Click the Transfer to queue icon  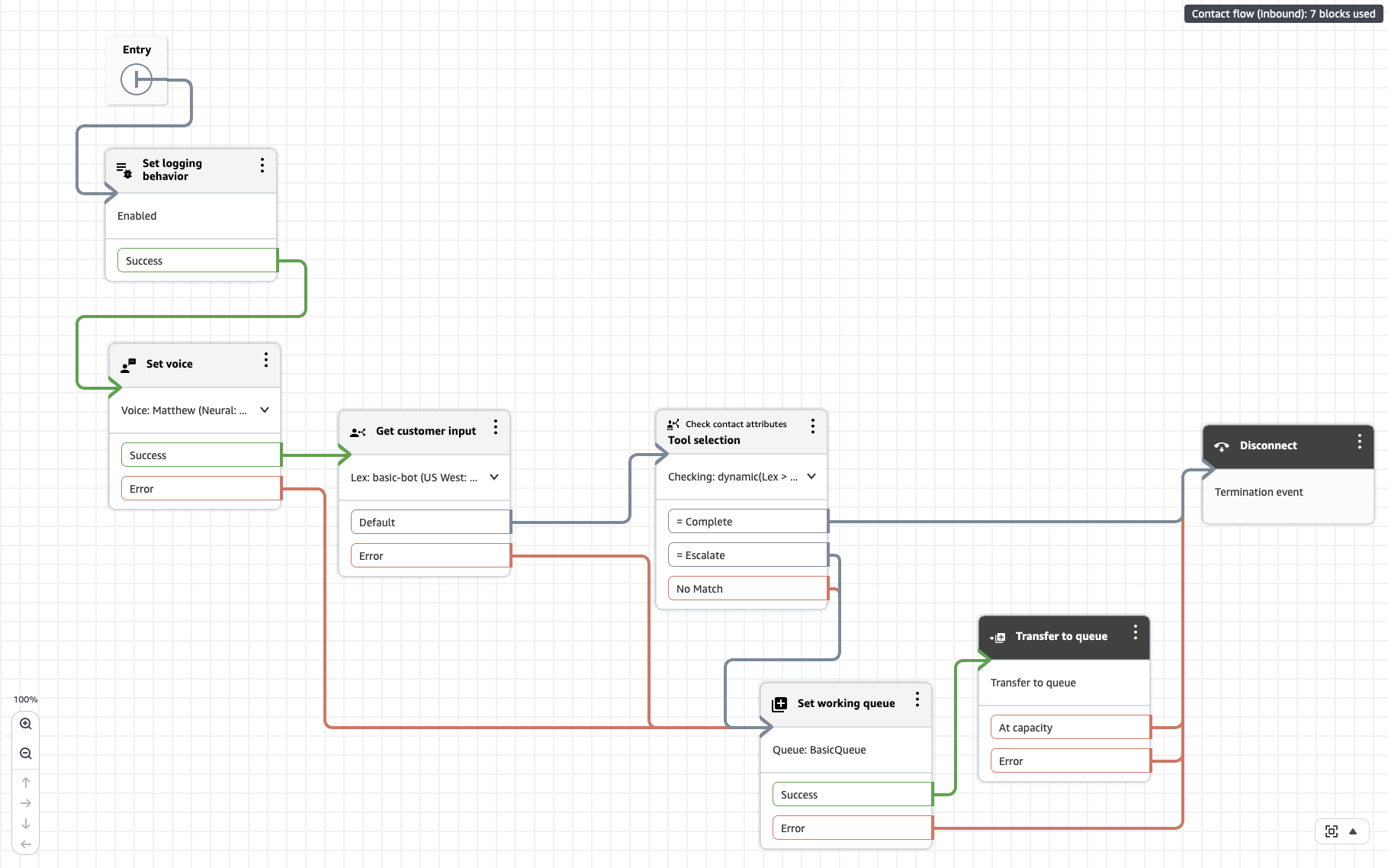(998, 636)
